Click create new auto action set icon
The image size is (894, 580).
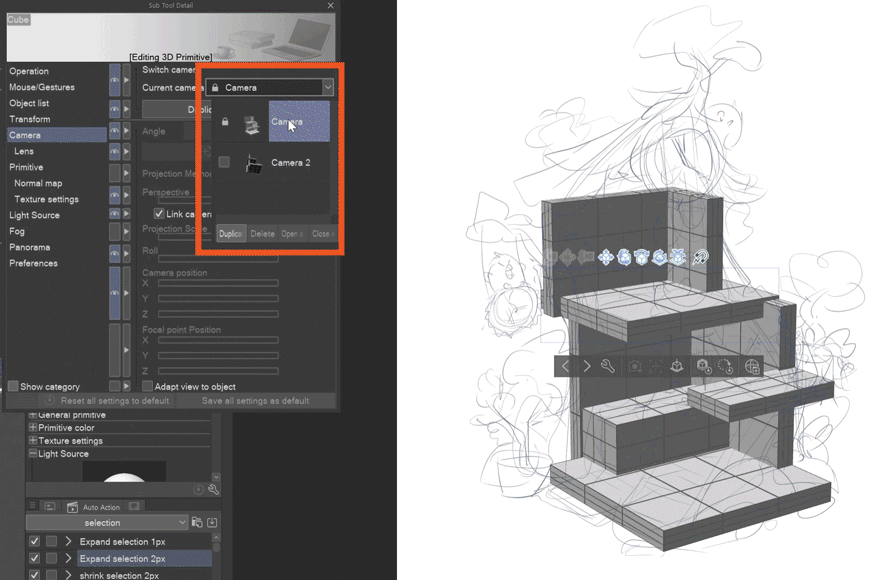click(x=197, y=522)
